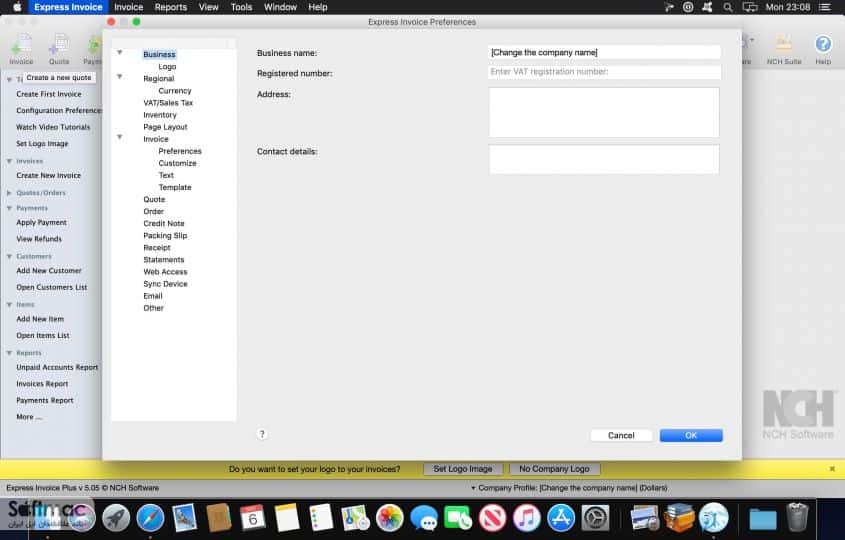Screen dimensions: 845x540
Task: Click Cancel in the Preferences dialog
Action: (621, 435)
